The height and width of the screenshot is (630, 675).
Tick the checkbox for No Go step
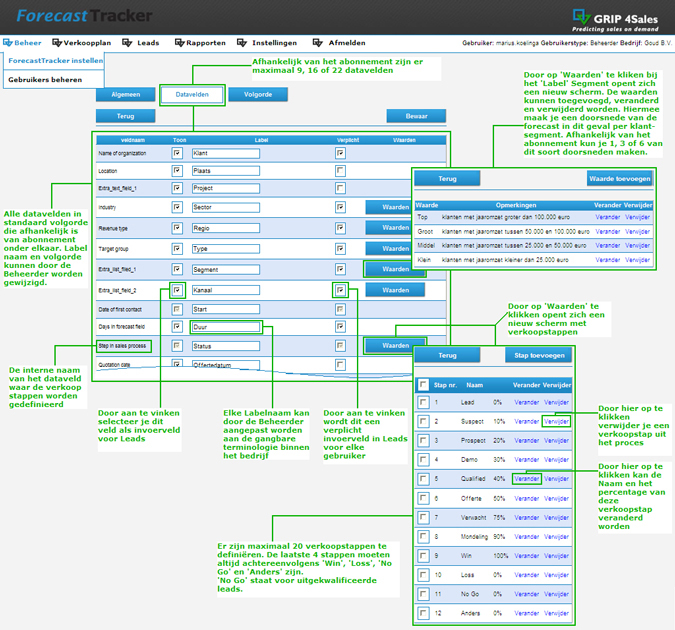pyautogui.click(x=424, y=594)
